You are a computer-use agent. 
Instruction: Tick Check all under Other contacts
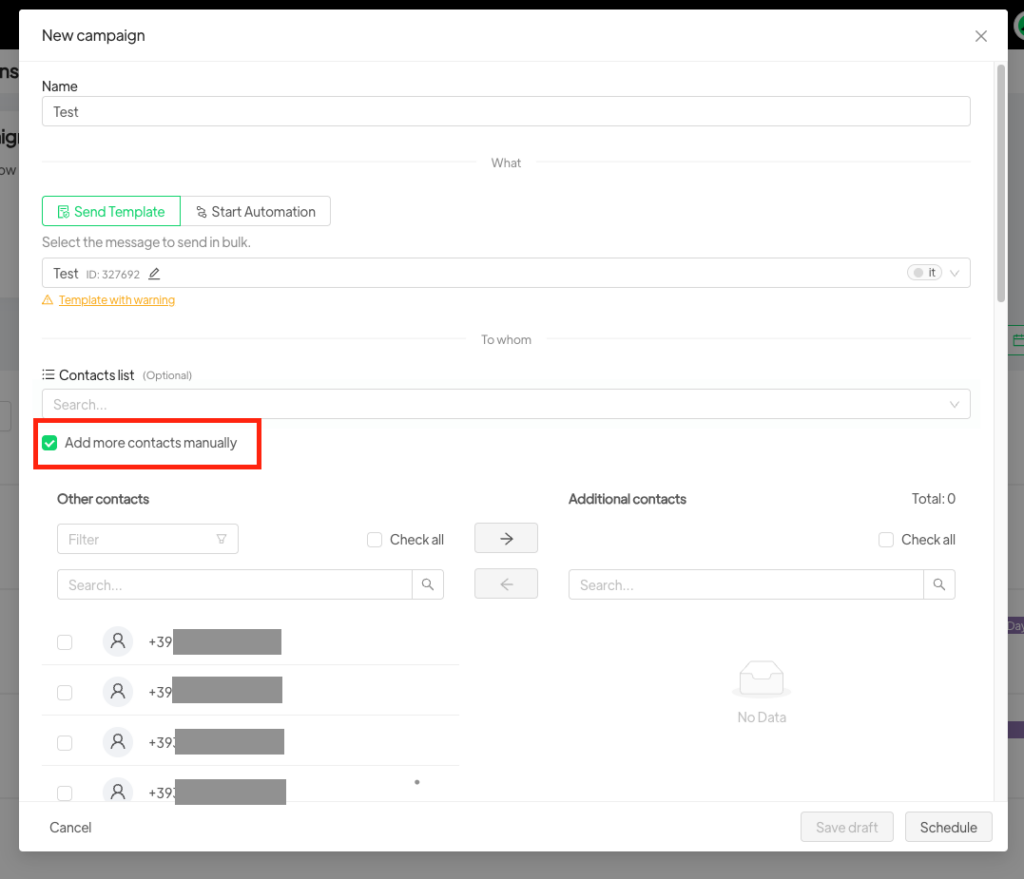(375, 540)
